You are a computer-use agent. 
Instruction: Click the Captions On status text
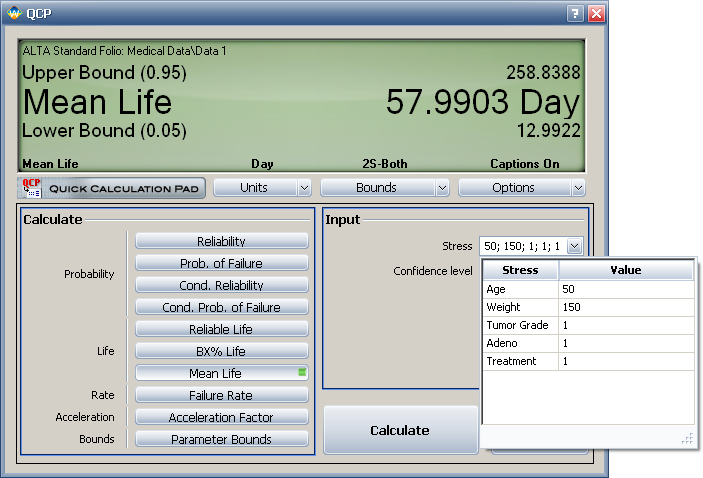[525, 164]
